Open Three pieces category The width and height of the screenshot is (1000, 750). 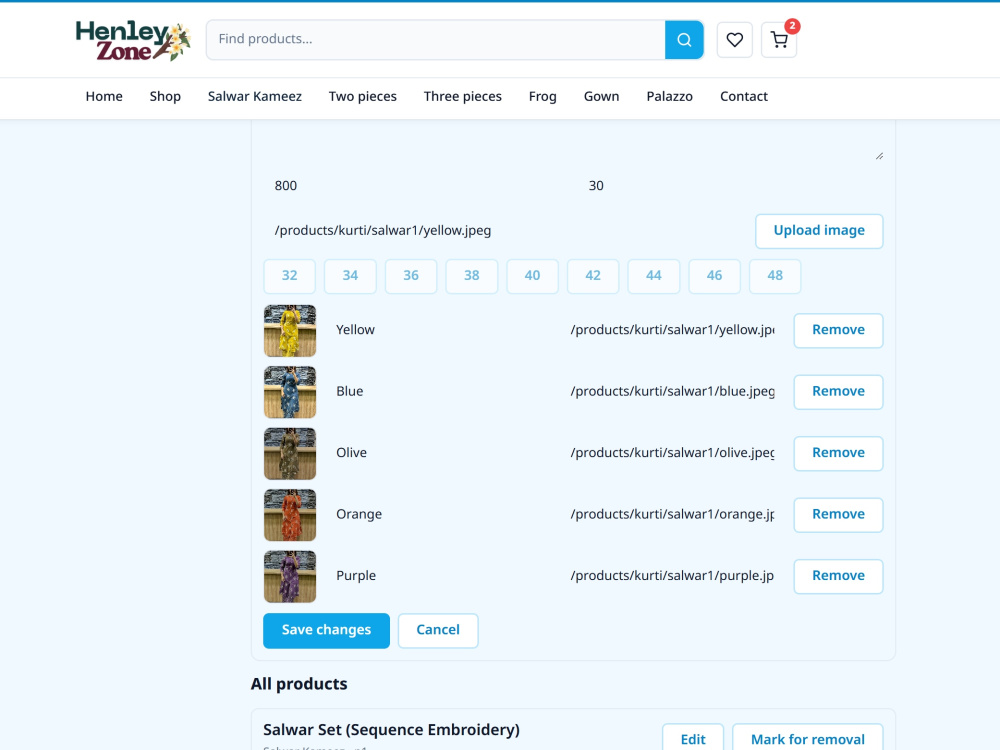462,96
